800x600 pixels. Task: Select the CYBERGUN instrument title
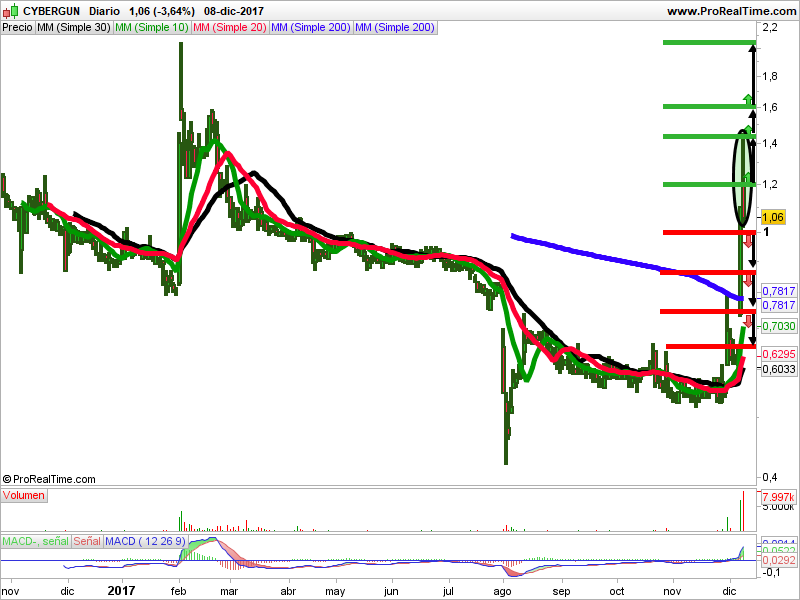(x=52, y=11)
